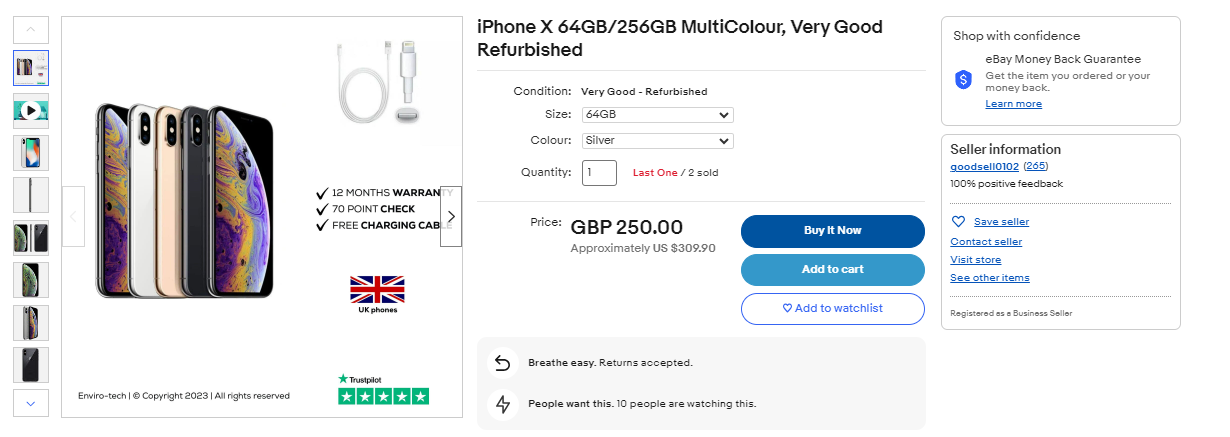
Task: Click the heart icon beside Save seller
Action: click(x=958, y=222)
